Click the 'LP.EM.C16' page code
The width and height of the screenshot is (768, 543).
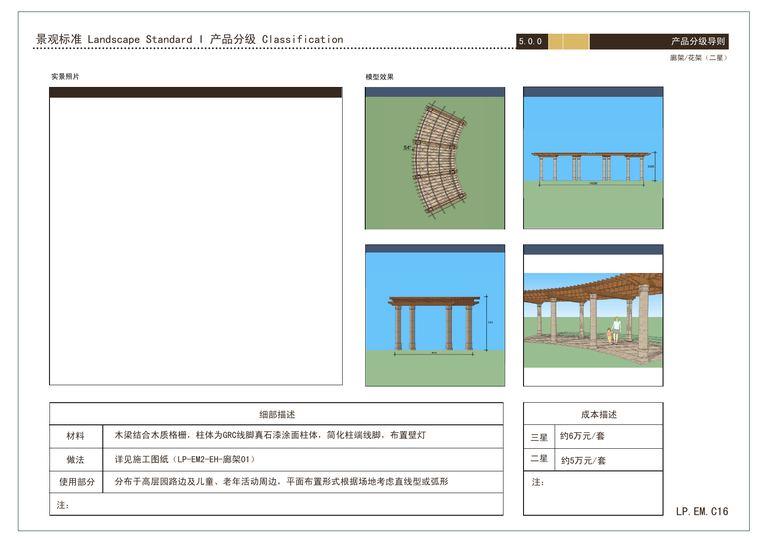click(702, 511)
